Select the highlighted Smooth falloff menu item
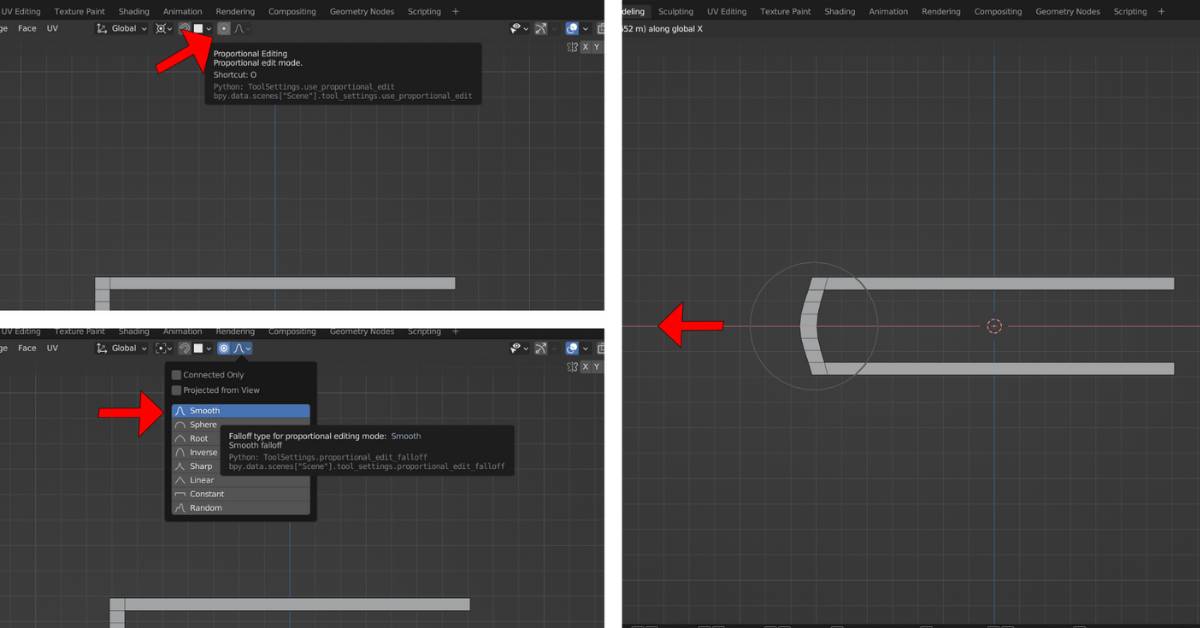This screenshot has height=628, width=1200. [x=240, y=411]
